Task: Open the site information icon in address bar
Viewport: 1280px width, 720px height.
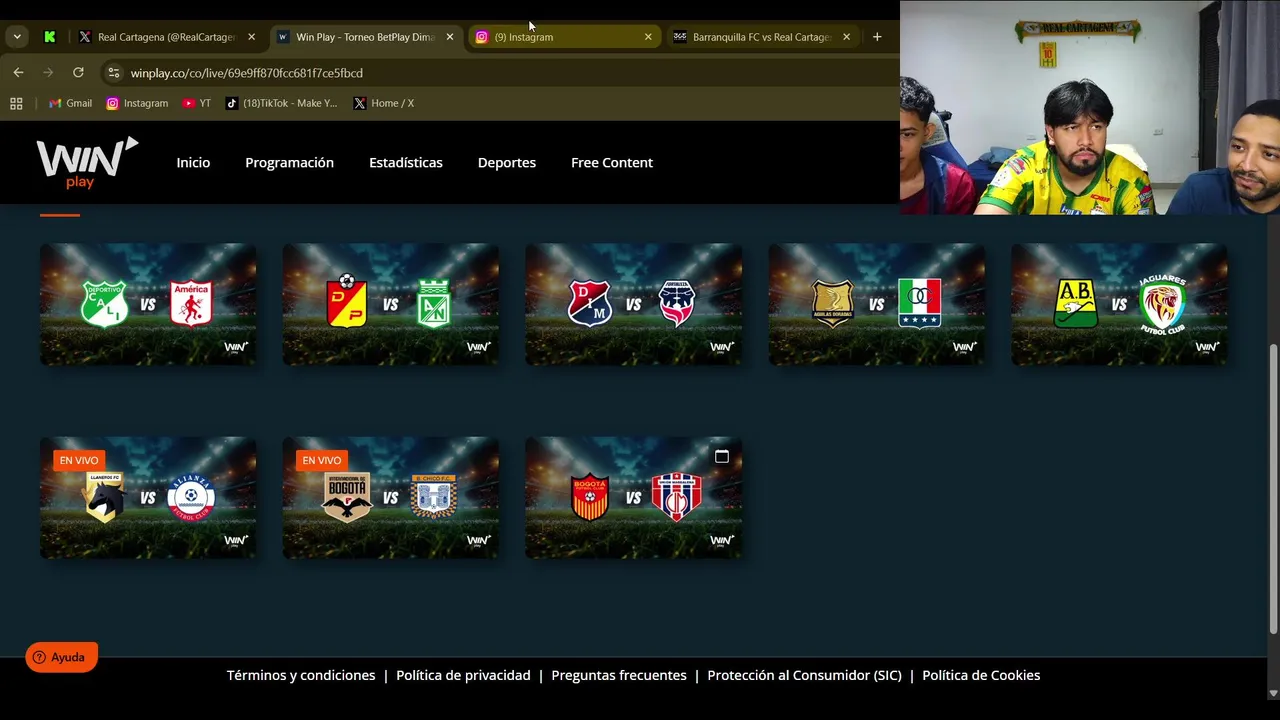Action: pyautogui.click(x=114, y=73)
